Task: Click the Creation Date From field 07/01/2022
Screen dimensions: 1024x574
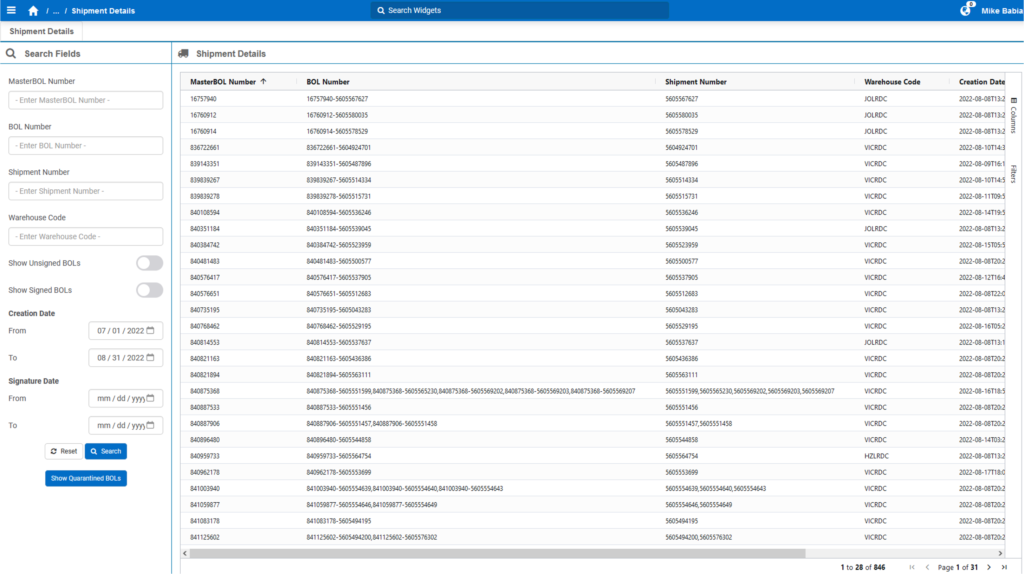Action: point(125,330)
